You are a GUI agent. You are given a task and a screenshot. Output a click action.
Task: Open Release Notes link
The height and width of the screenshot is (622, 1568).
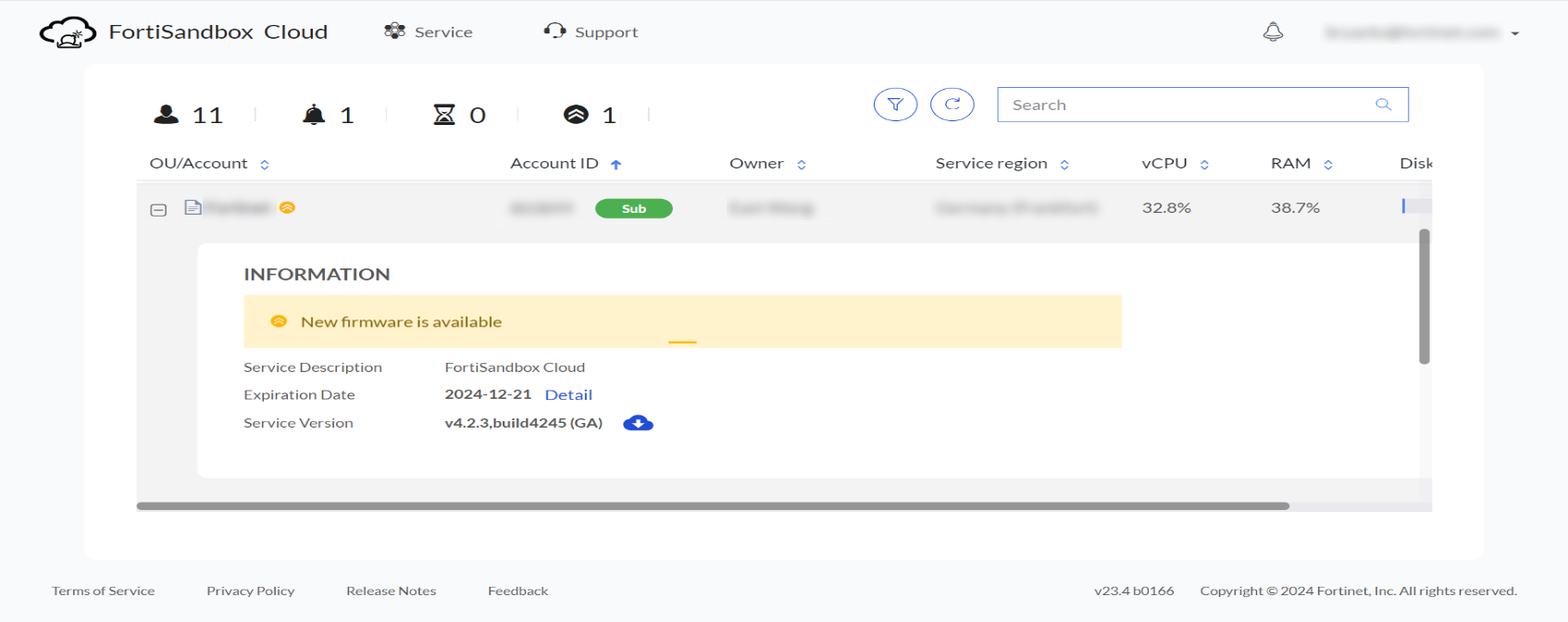pos(392,591)
